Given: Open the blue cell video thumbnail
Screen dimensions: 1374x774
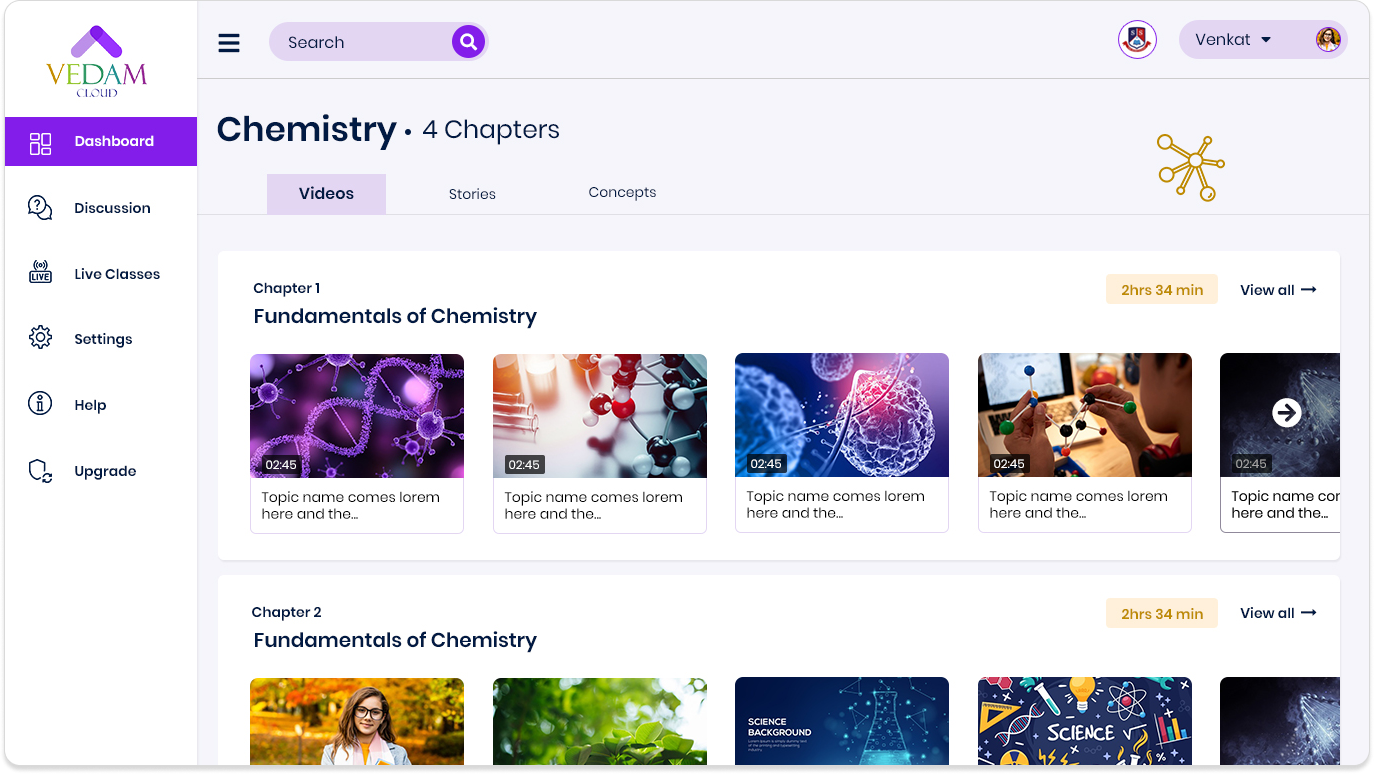Looking at the screenshot, I should [842, 415].
